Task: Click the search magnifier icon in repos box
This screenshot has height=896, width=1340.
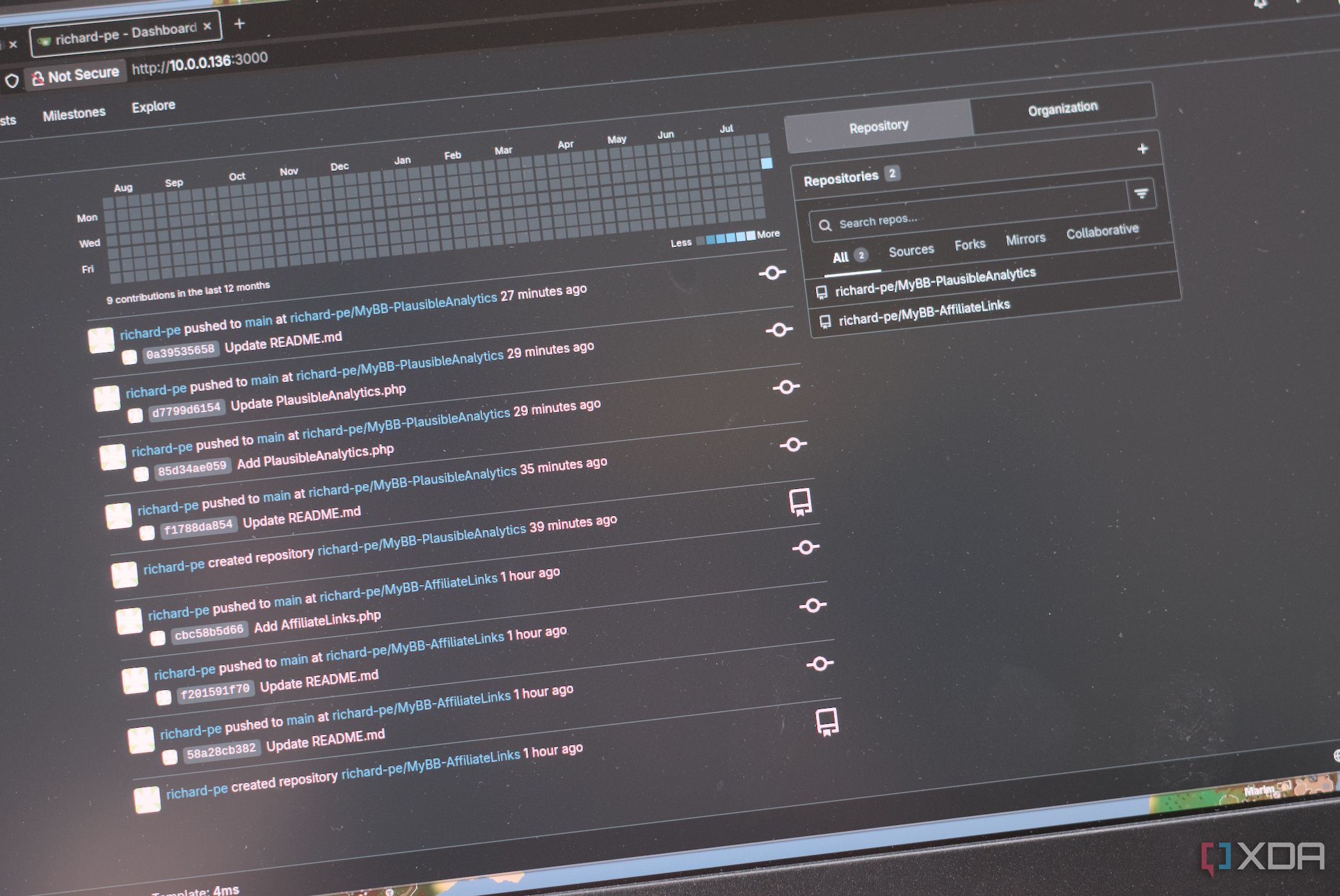Action: tap(826, 225)
